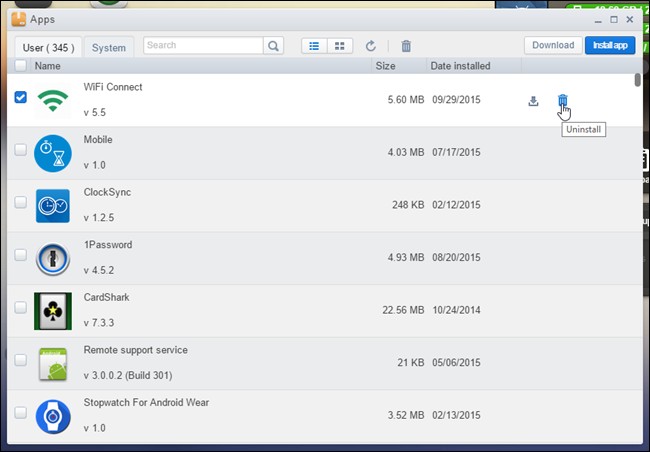Click the 22.56 MB size value
The width and height of the screenshot is (650, 452).
[x=403, y=310]
